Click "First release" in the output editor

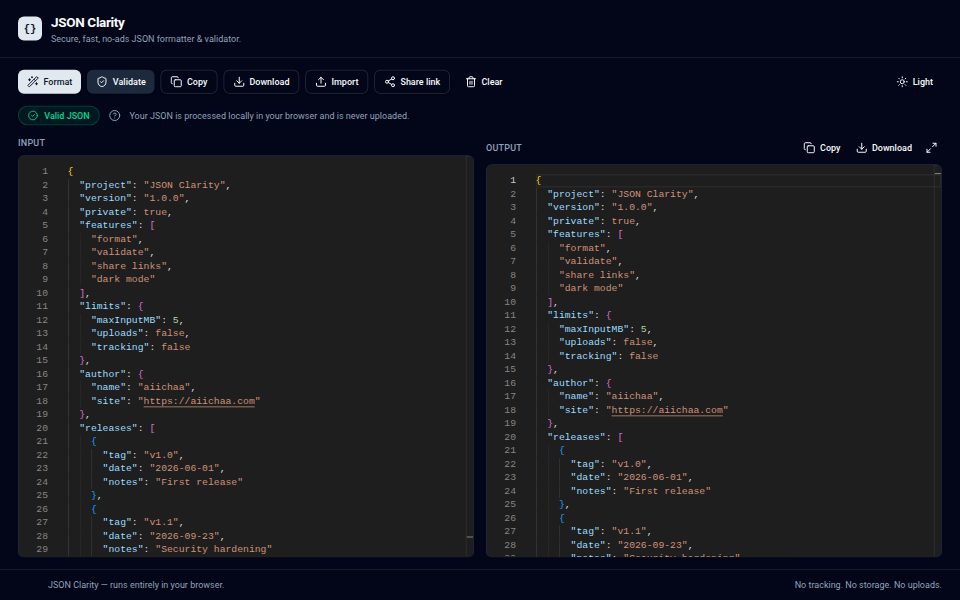pyautogui.click(x=667, y=491)
